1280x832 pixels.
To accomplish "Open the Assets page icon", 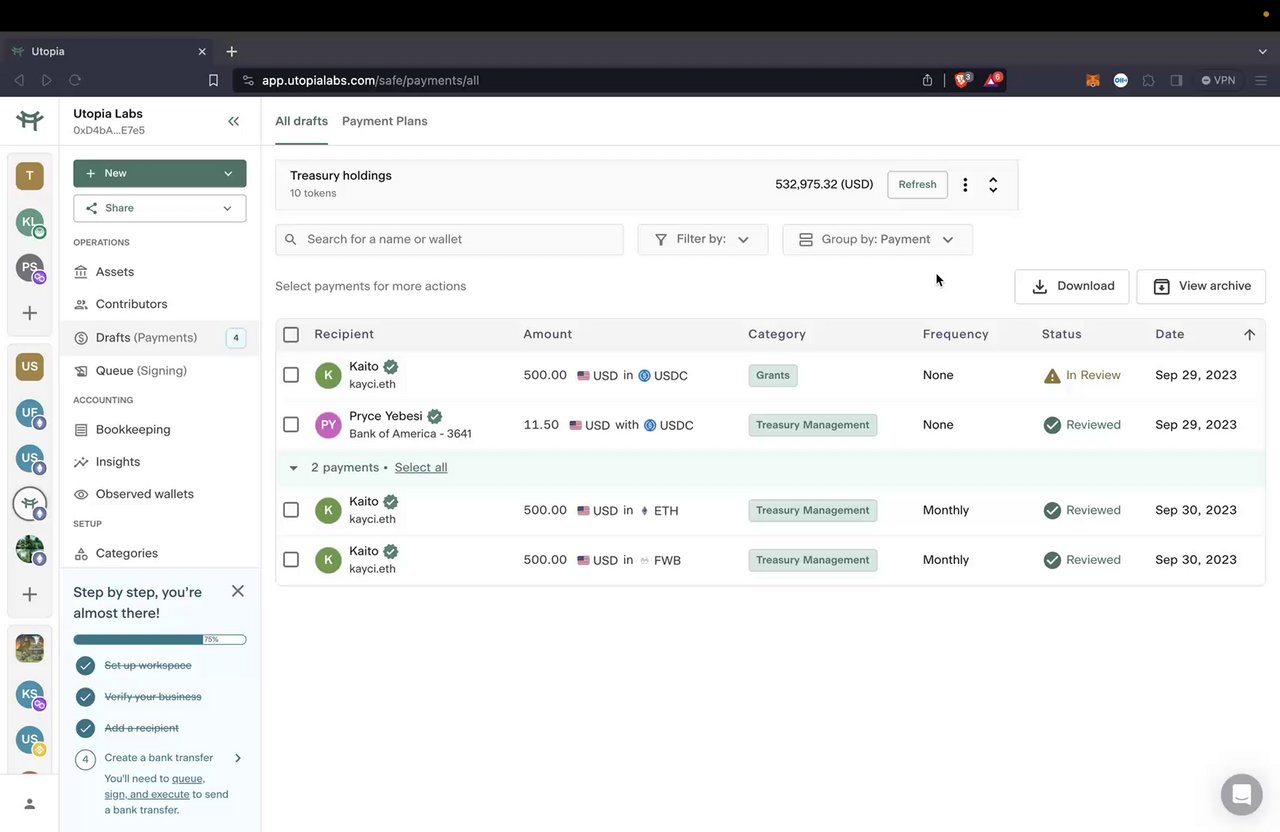I will click(x=81, y=272).
